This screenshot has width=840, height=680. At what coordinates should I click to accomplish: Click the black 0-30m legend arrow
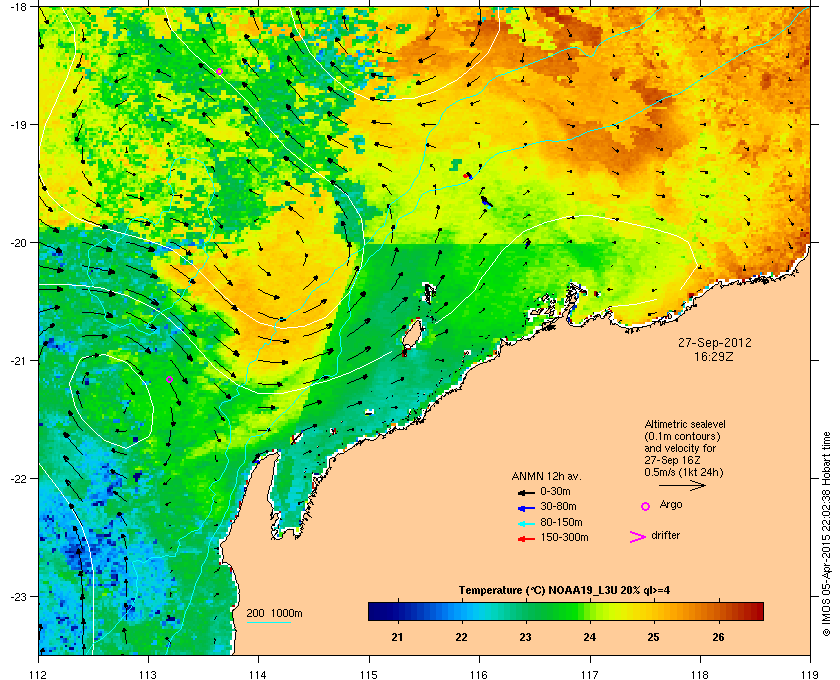tap(526, 492)
